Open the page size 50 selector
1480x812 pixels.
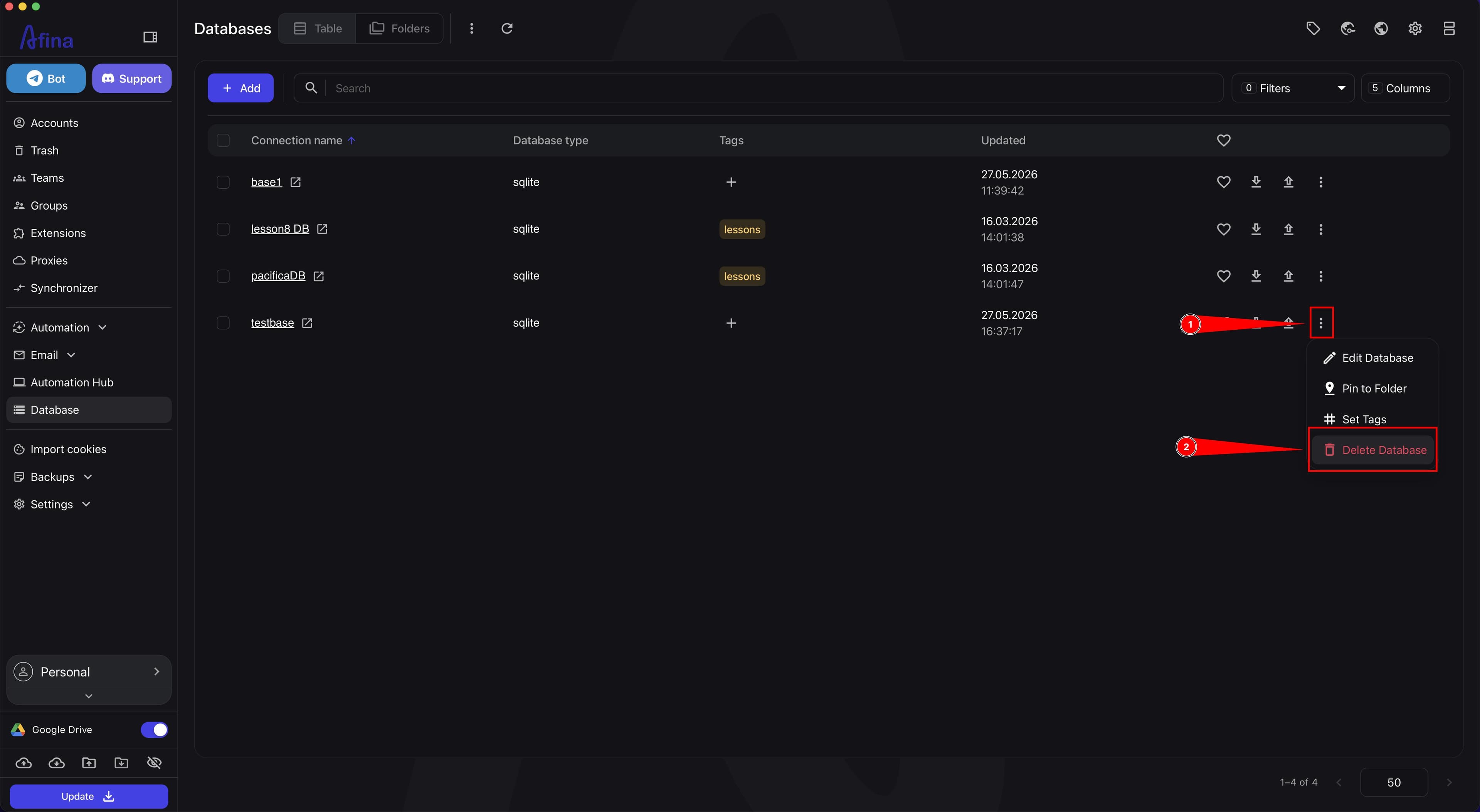pos(1394,783)
